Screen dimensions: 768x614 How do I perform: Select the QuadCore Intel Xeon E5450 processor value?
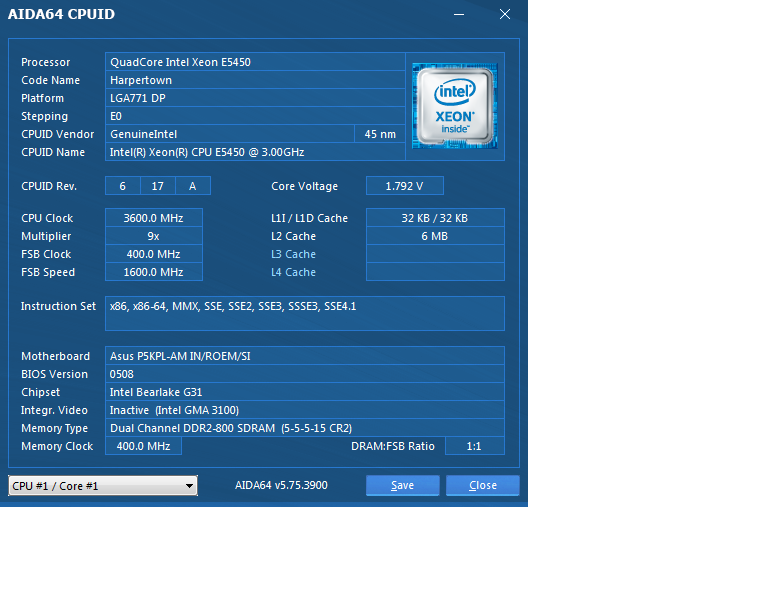pos(255,62)
